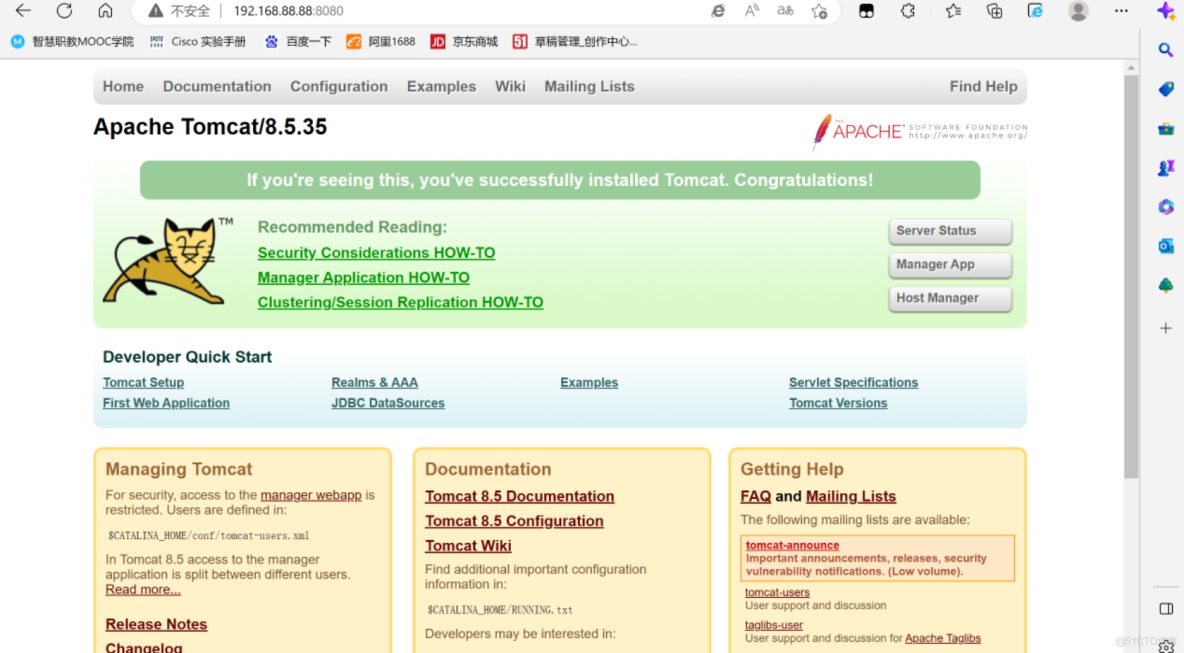The width and height of the screenshot is (1184, 653).
Task: Add sidebar app with plus icon
Action: click(1166, 328)
